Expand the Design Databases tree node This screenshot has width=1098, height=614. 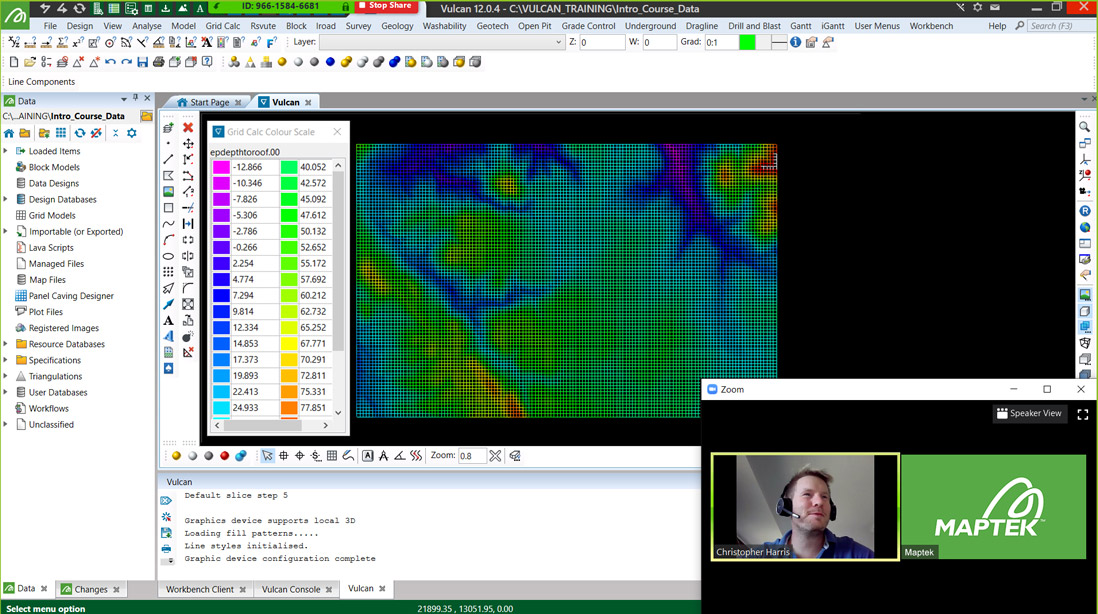(x=6, y=200)
